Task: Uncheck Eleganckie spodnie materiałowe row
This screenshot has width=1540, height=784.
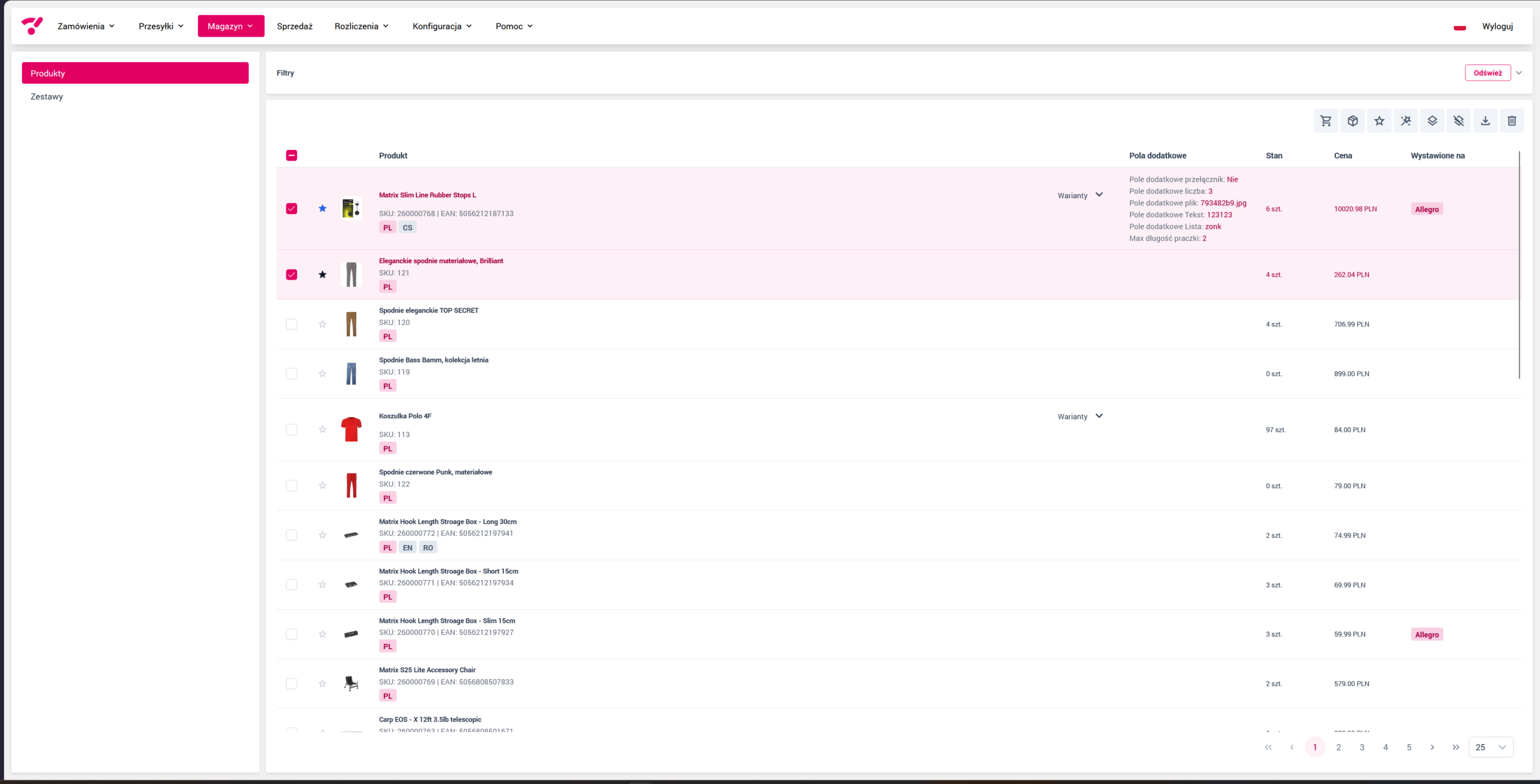Action: pos(292,275)
